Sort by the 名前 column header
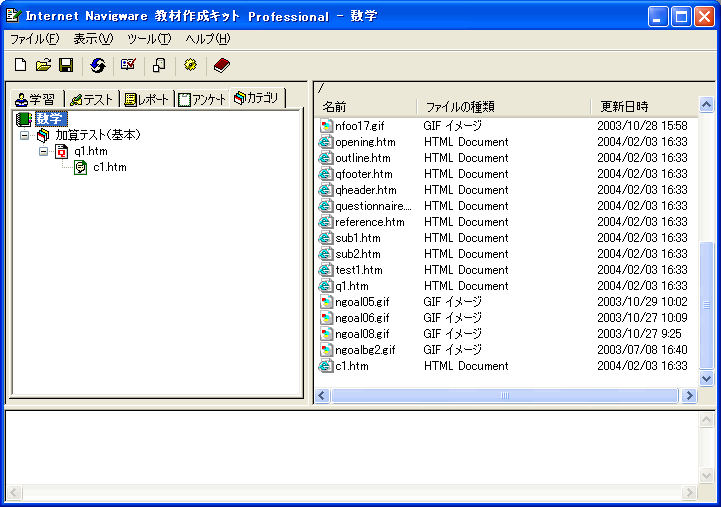This screenshot has height=507, width=721. tap(366, 107)
